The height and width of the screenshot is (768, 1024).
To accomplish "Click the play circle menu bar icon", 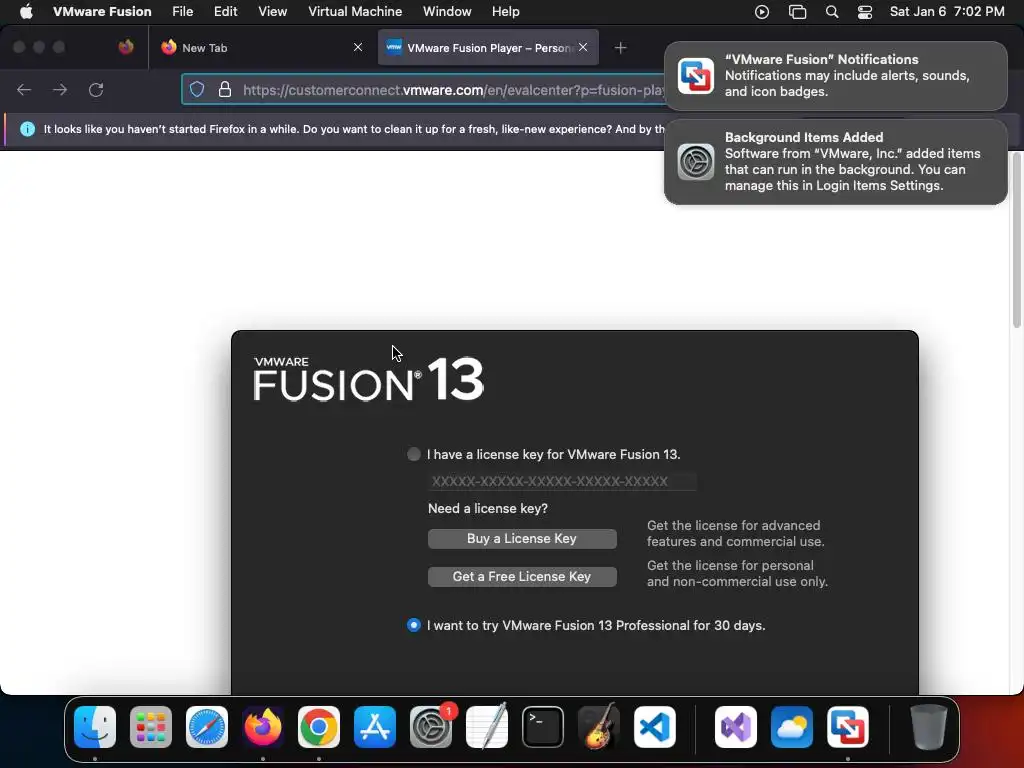I will click(761, 12).
